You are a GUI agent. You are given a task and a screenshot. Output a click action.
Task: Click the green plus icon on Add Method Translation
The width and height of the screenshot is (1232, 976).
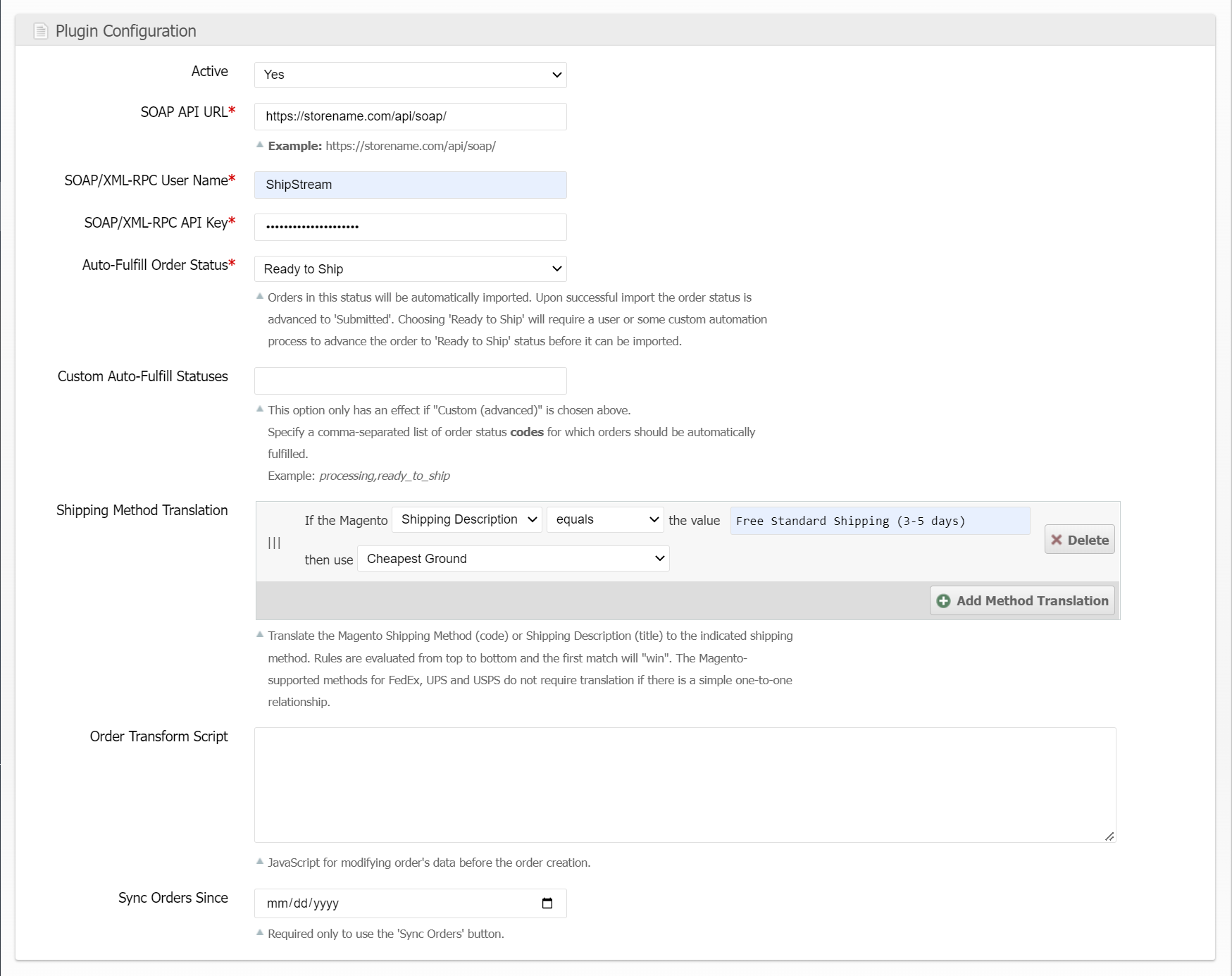click(x=943, y=601)
